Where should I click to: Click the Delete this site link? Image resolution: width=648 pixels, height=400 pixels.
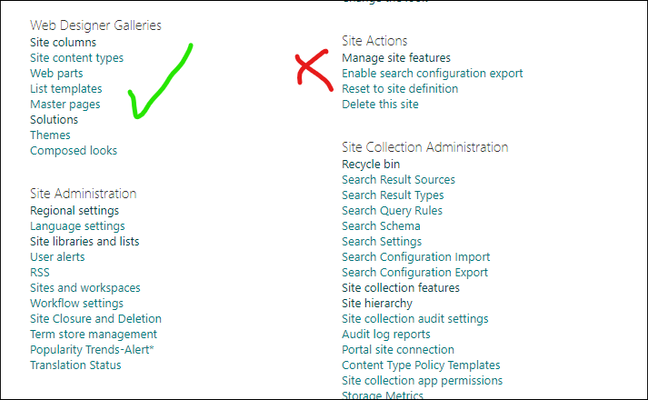click(380, 105)
